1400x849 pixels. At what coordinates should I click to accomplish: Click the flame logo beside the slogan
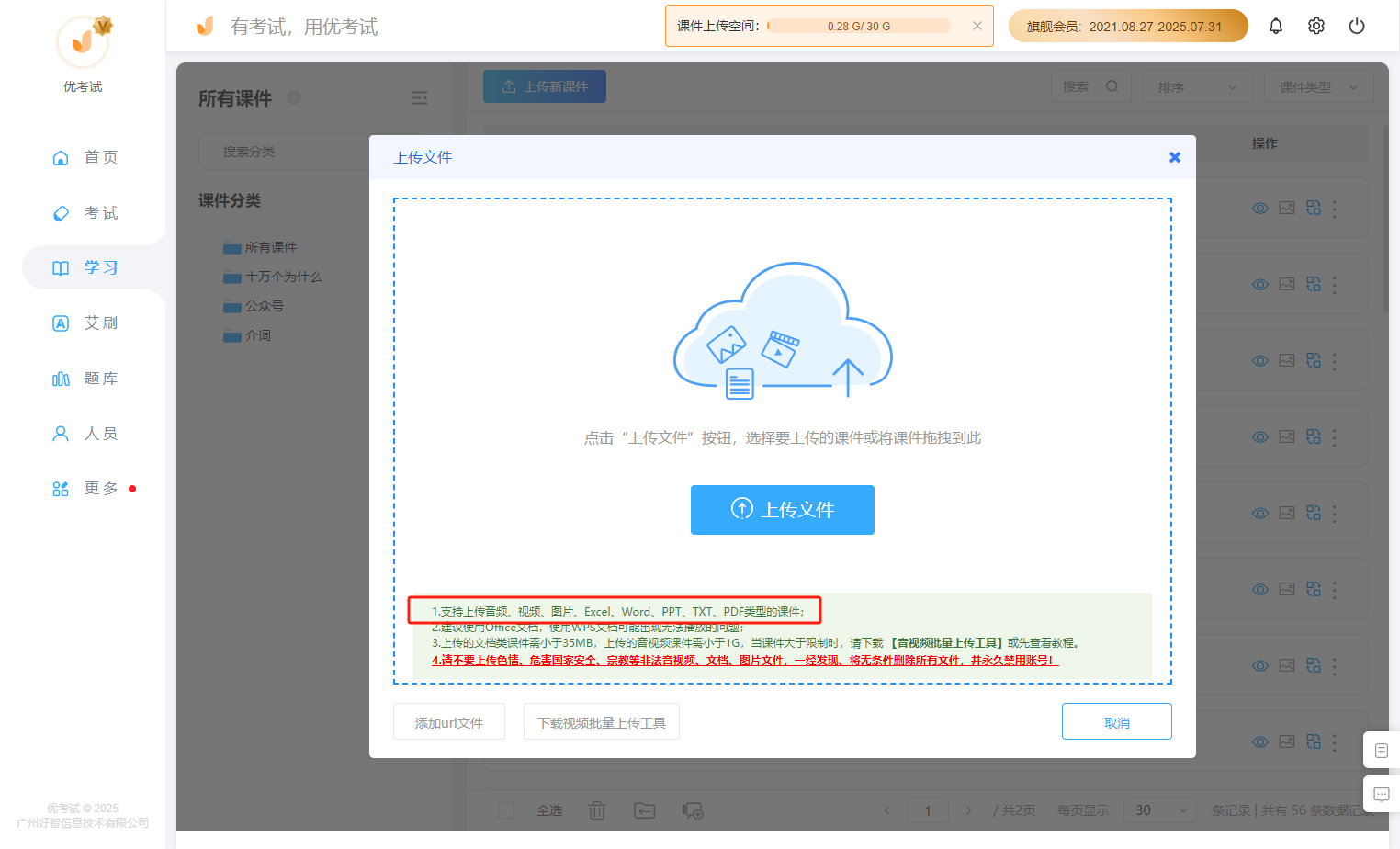[x=205, y=26]
